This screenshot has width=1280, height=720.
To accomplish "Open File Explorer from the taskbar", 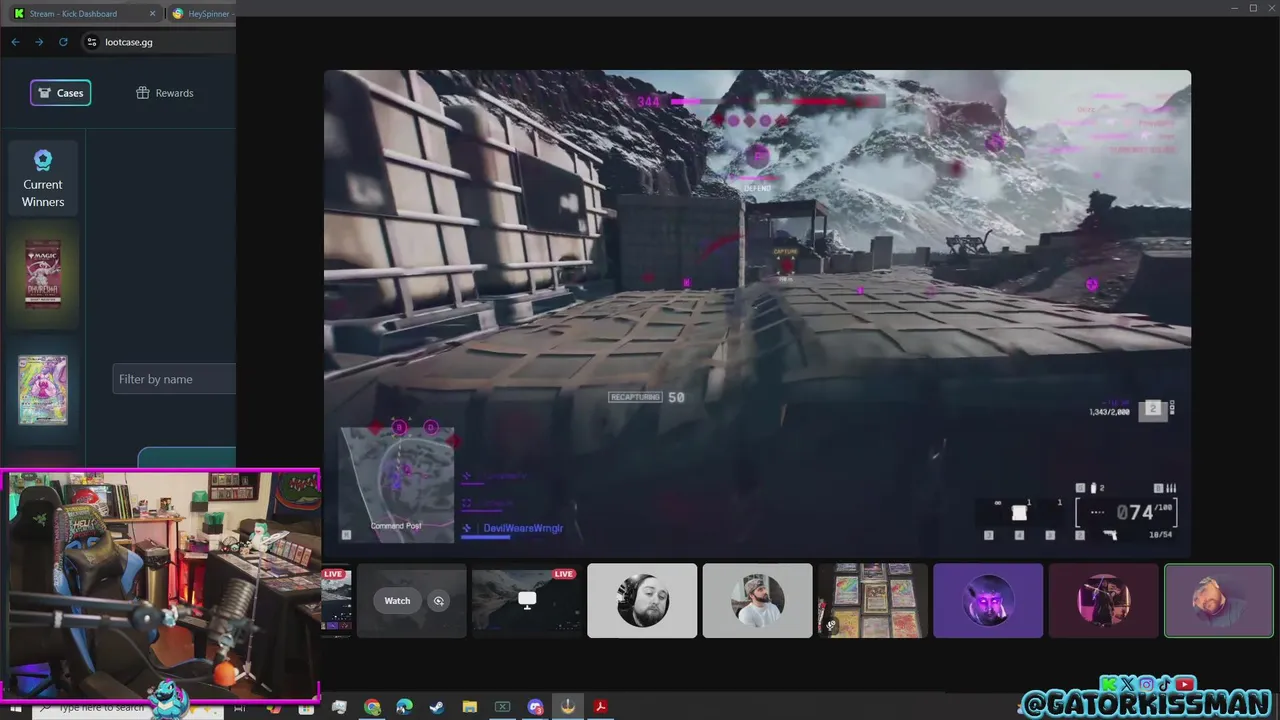I will pos(470,707).
